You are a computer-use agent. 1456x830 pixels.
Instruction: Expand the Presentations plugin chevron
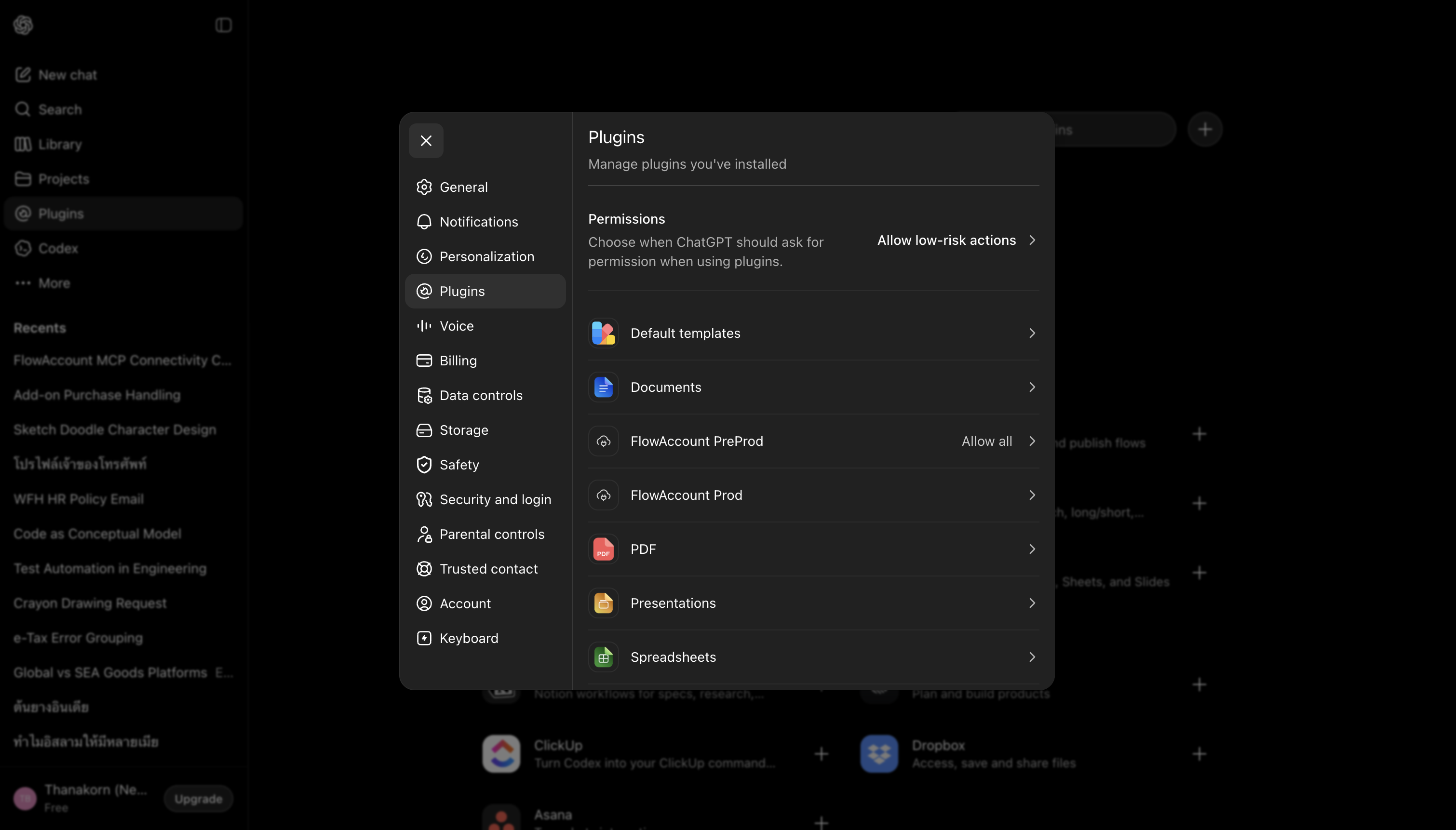tap(1032, 603)
